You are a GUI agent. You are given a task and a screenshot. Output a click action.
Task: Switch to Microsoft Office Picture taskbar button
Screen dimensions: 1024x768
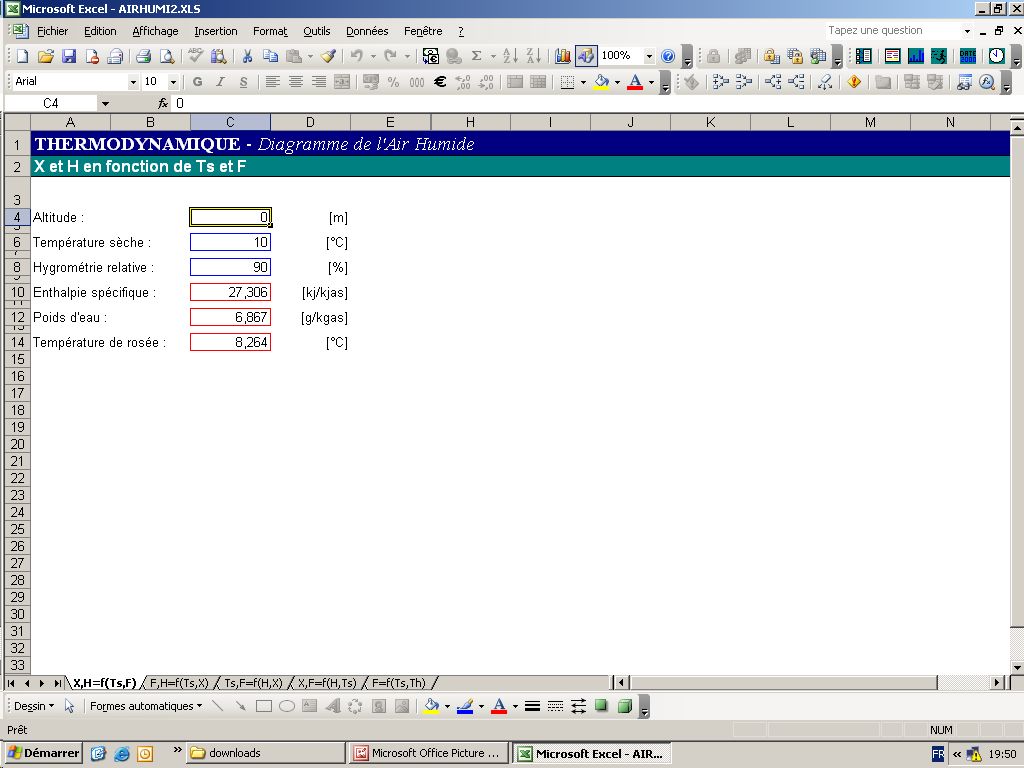pos(428,753)
